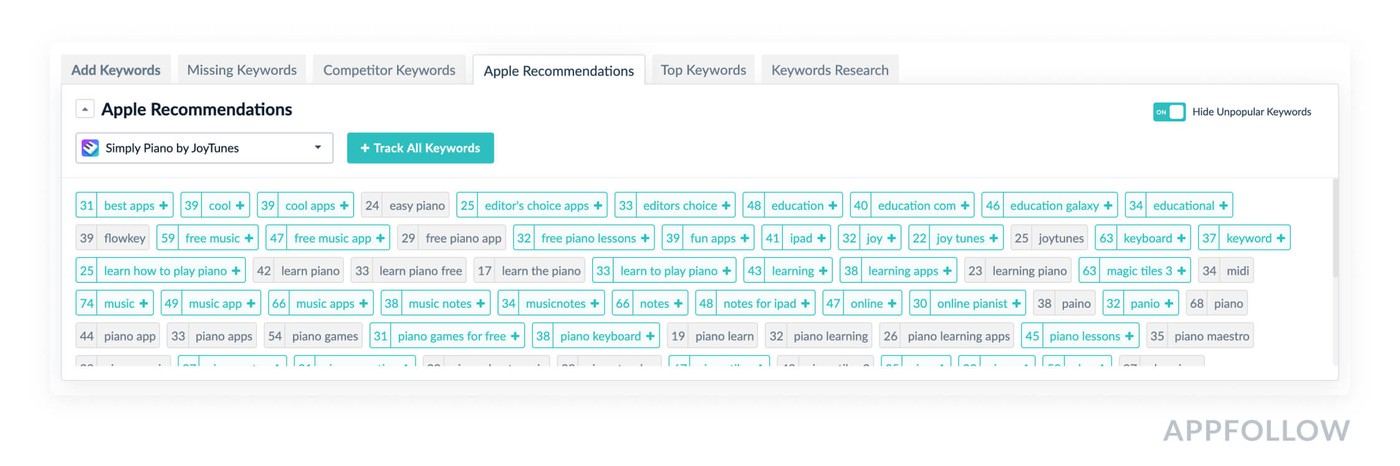The width and height of the screenshot is (1400, 466).
Task: Click the plus on "piano keyboard" keyword
Action: pos(650,336)
